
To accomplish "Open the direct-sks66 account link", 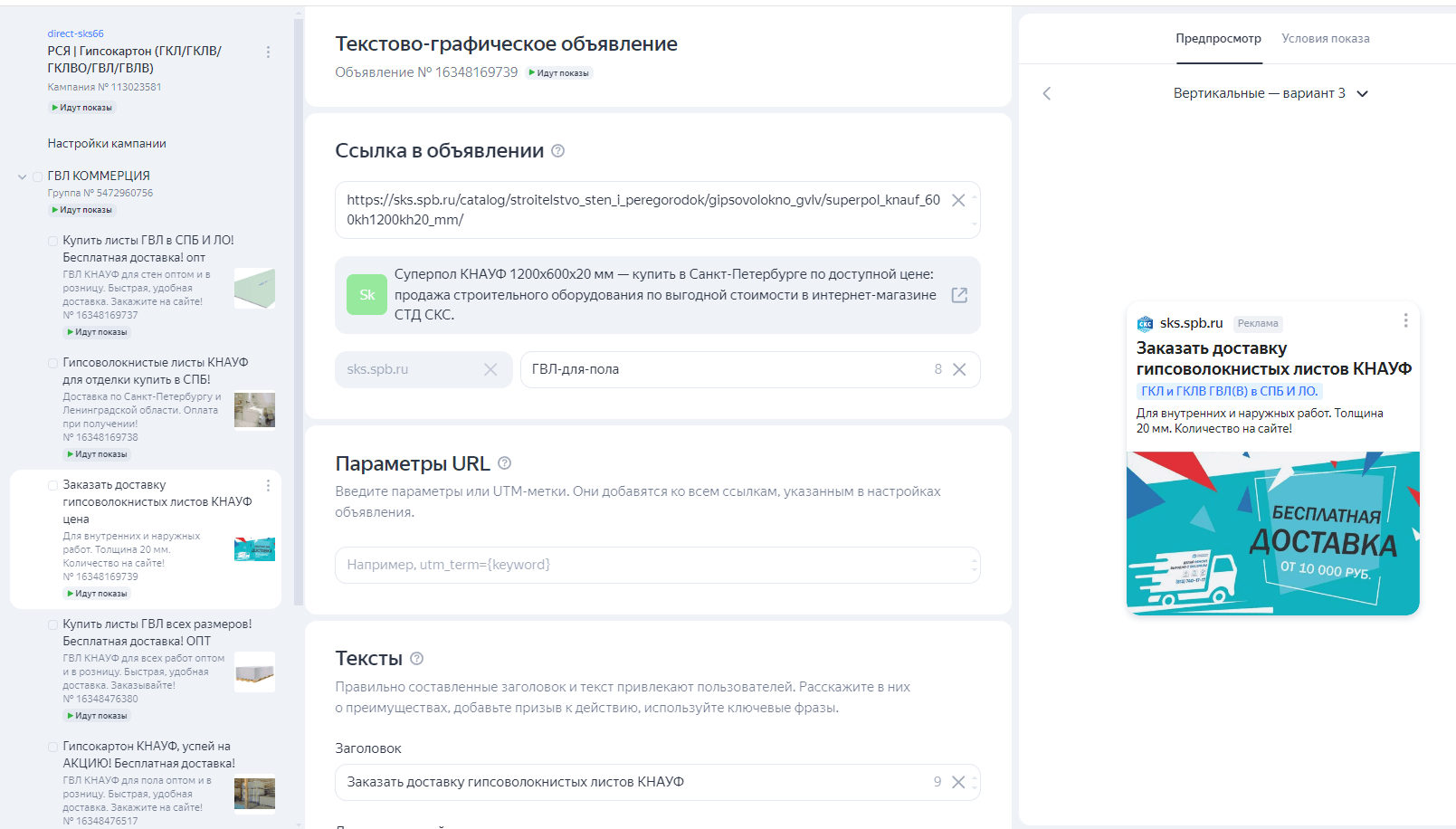I will tap(76, 33).
